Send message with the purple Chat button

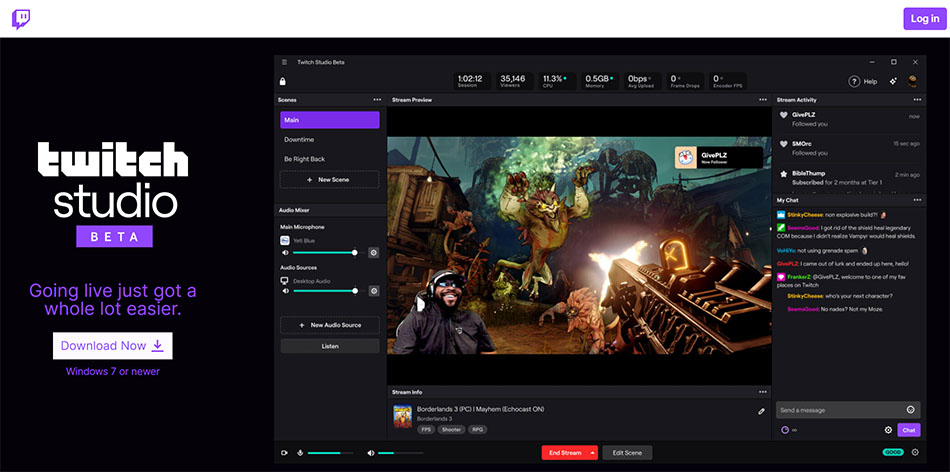909,430
